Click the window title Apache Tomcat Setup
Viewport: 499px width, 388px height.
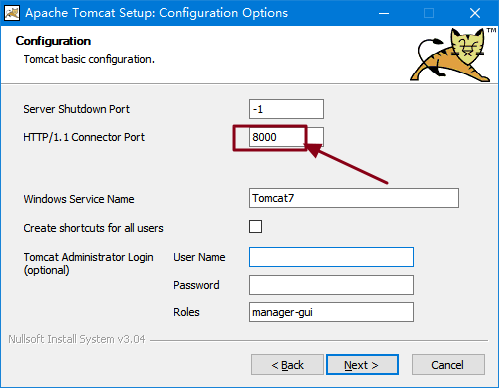[156, 13]
